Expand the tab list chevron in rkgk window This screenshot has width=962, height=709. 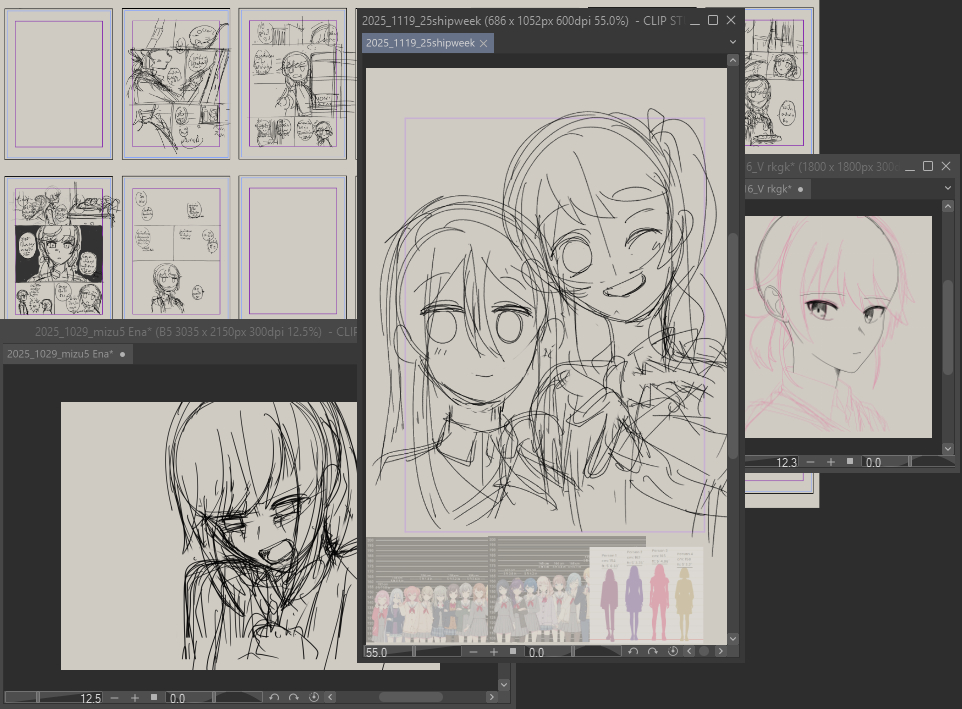click(x=948, y=188)
